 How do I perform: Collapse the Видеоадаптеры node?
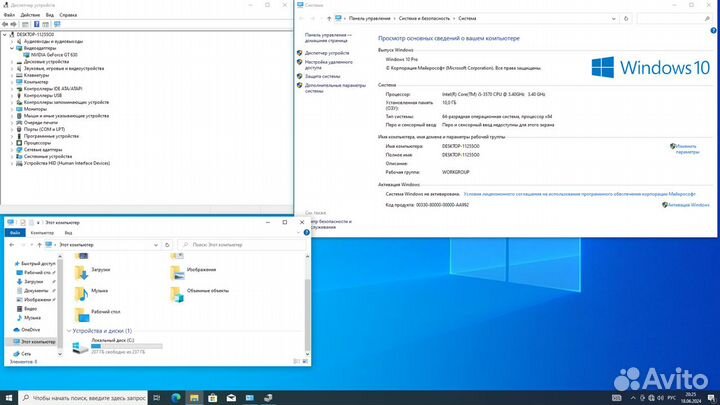tap(11, 47)
